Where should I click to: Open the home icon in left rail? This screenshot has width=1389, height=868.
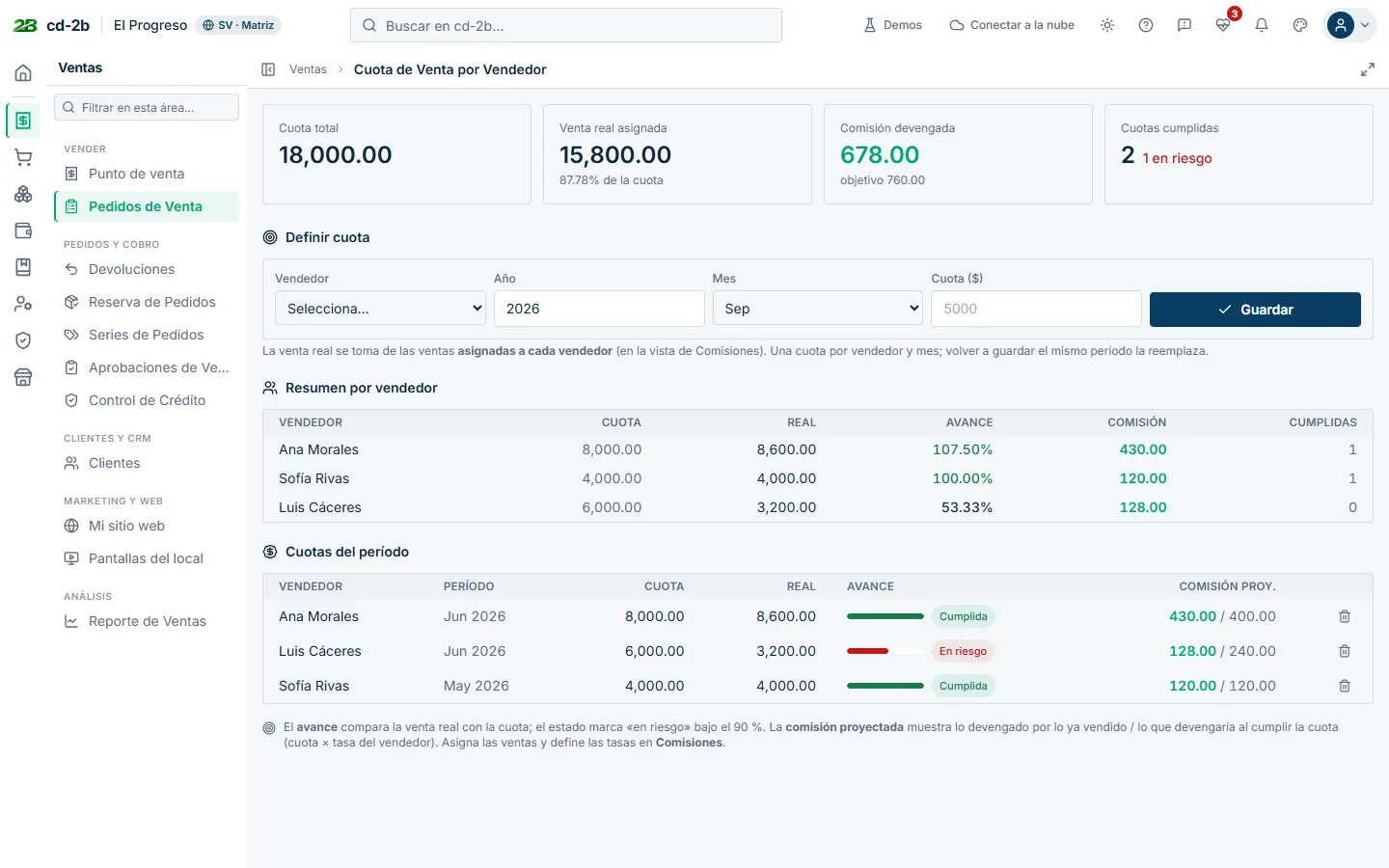pos(23,73)
